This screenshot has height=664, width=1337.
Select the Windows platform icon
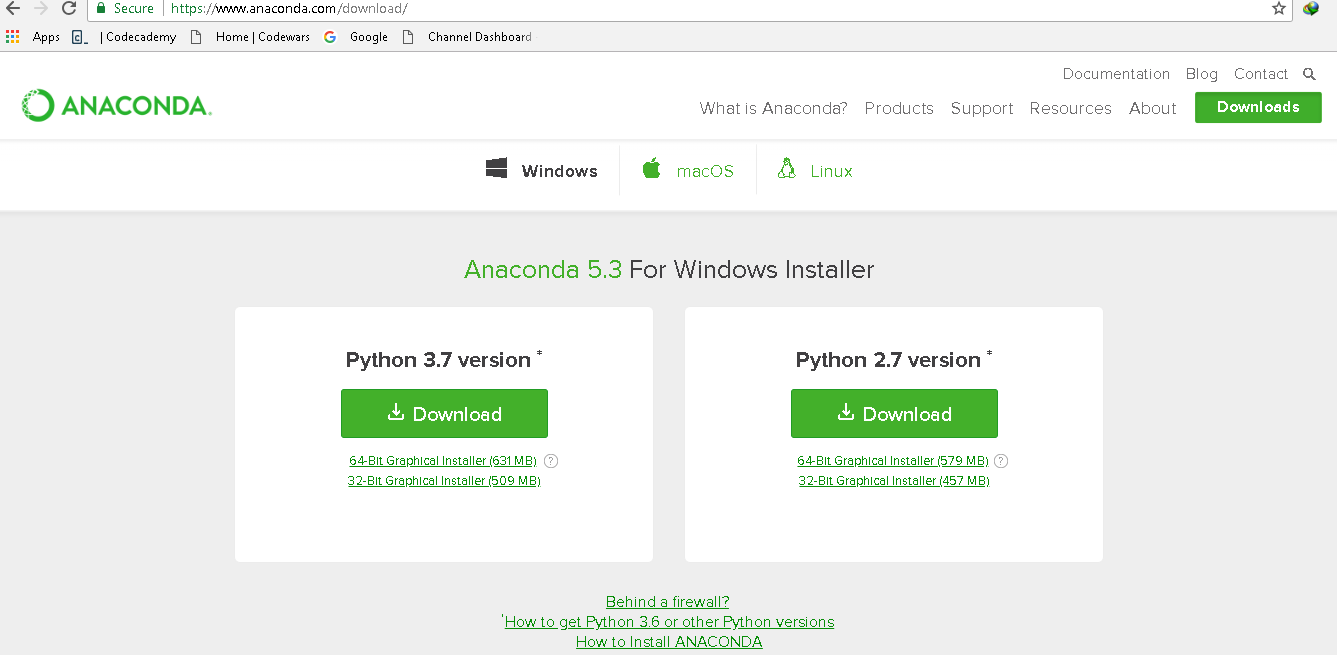coord(497,168)
